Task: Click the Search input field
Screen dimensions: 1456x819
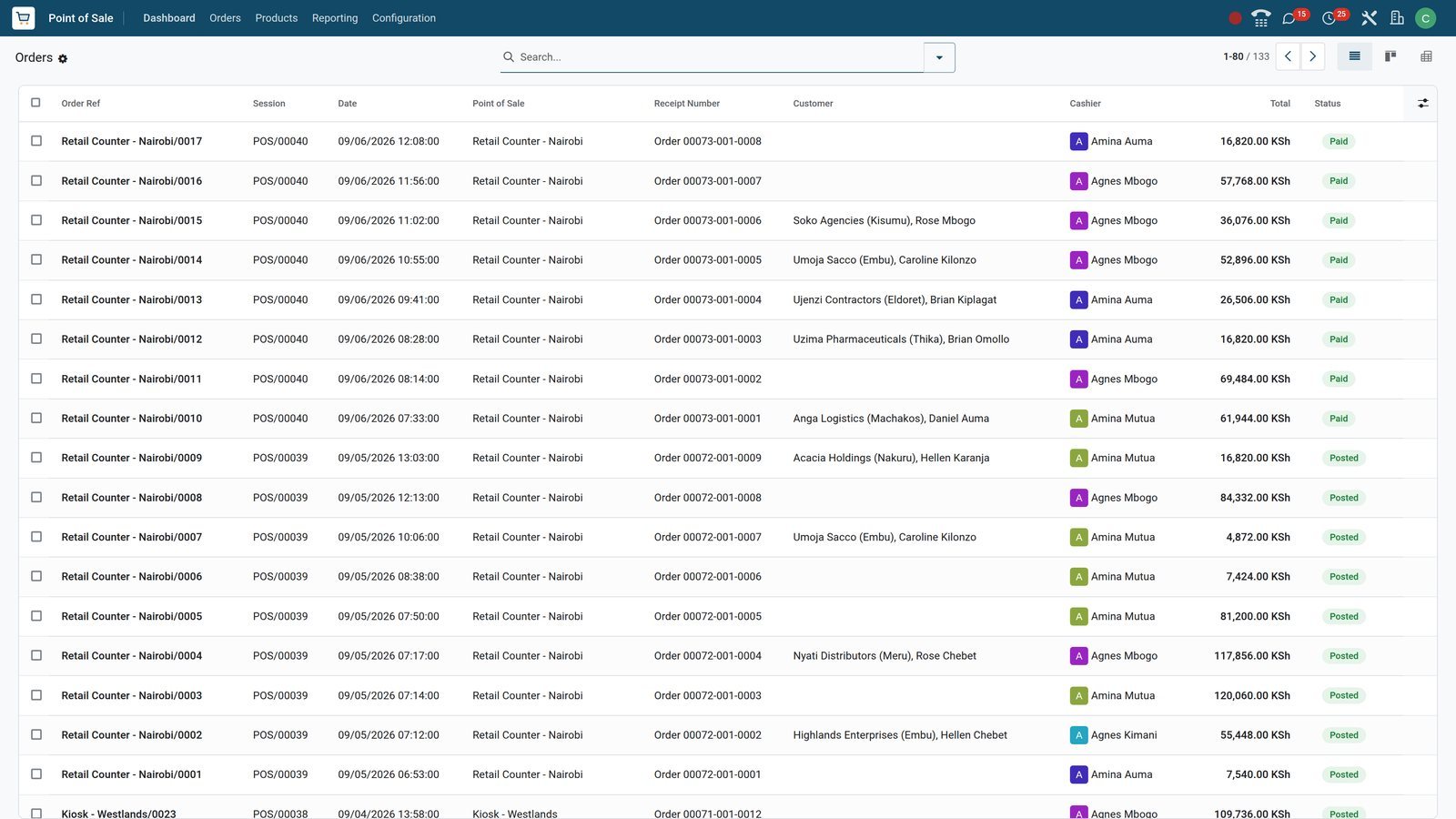Action: coord(717,57)
